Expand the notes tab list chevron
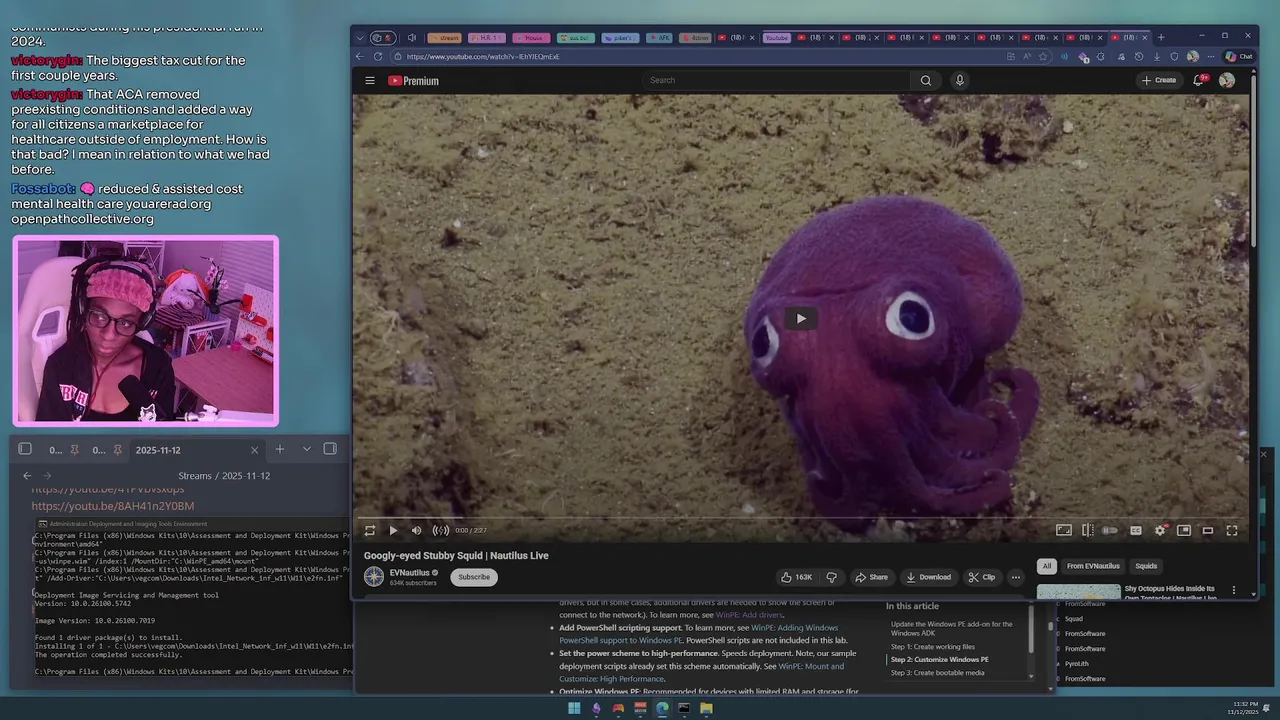 pos(307,449)
